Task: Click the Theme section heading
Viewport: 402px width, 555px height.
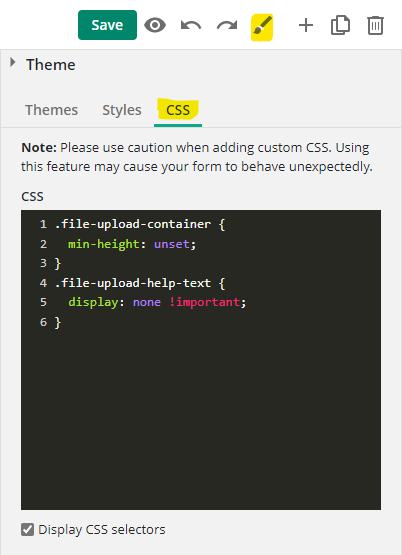Action: coord(51,65)
